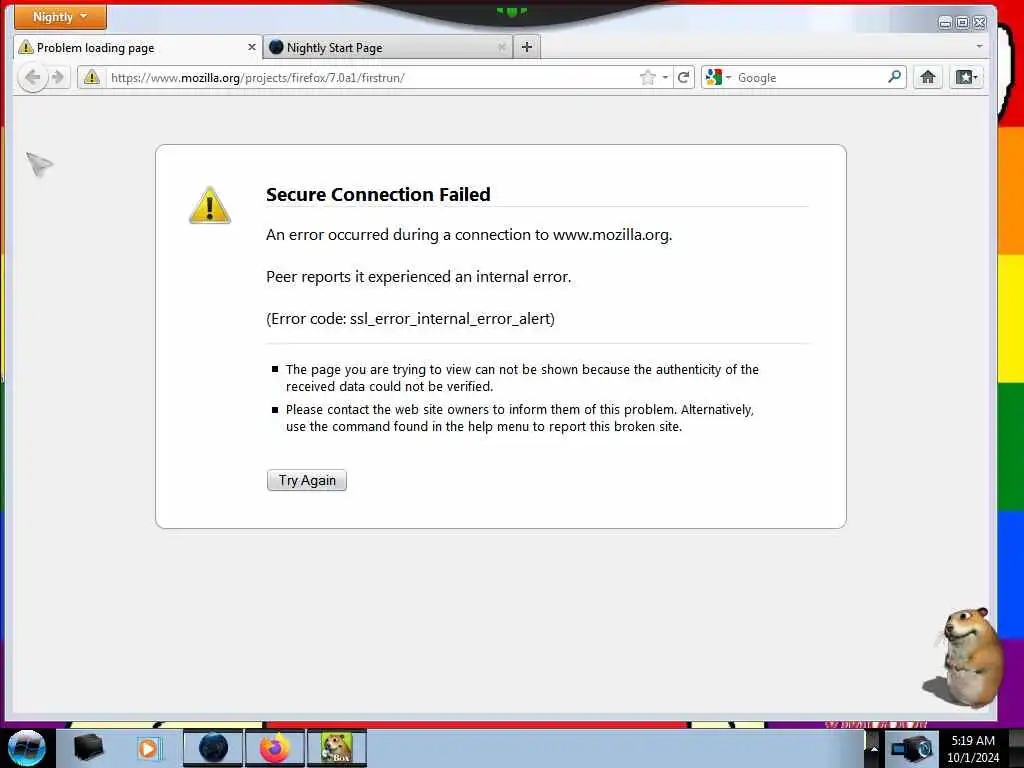Click the yellow warning triangle in error box
Screen dimensions: 1024x768
tap(210, 206)
